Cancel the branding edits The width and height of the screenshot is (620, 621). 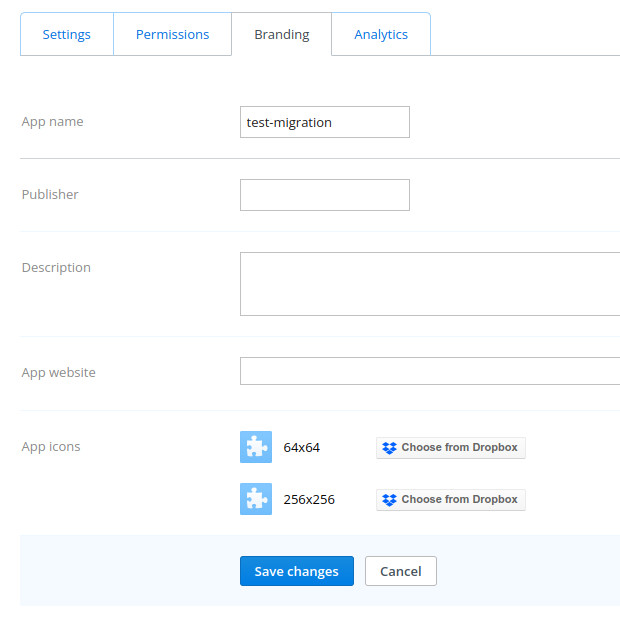(401, 571)
